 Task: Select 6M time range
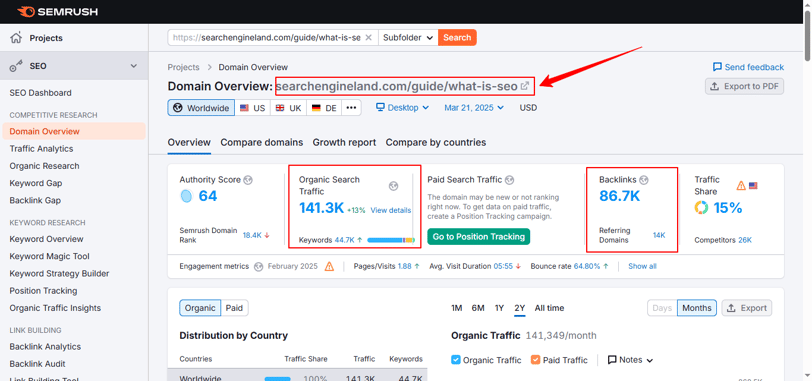(x=478, y=308)
